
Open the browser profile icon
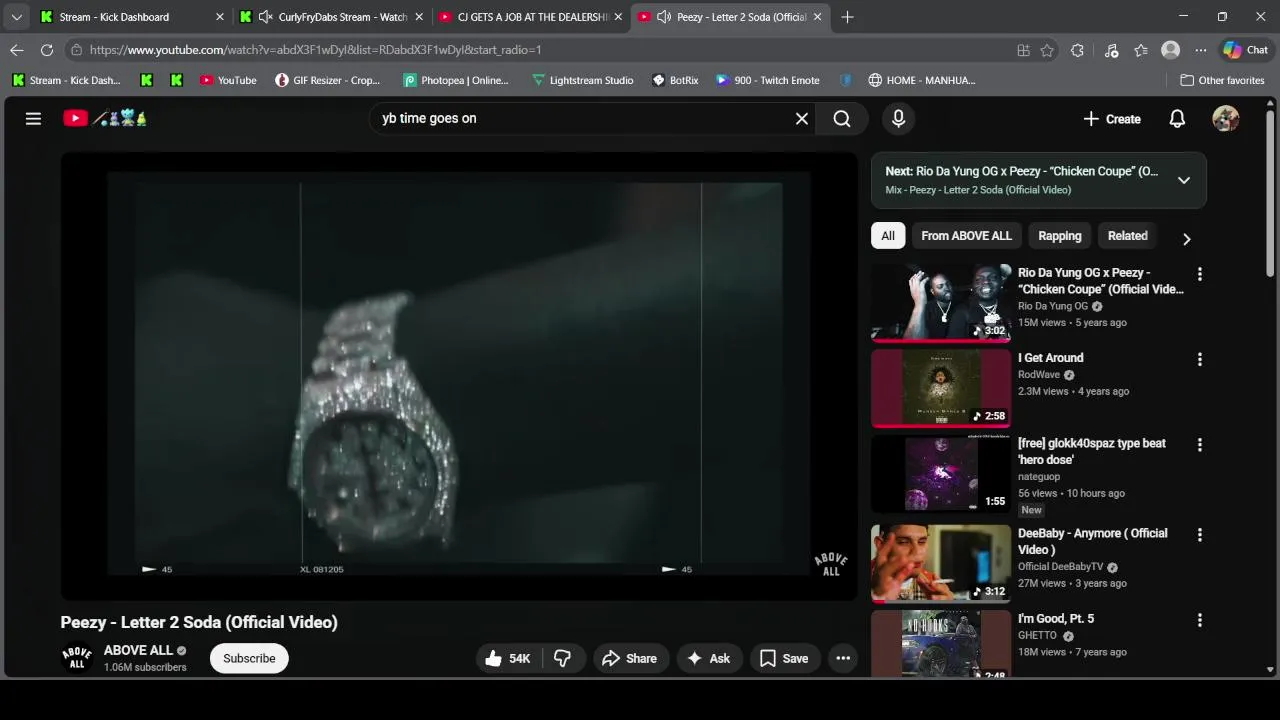[x=1170, y=50]
